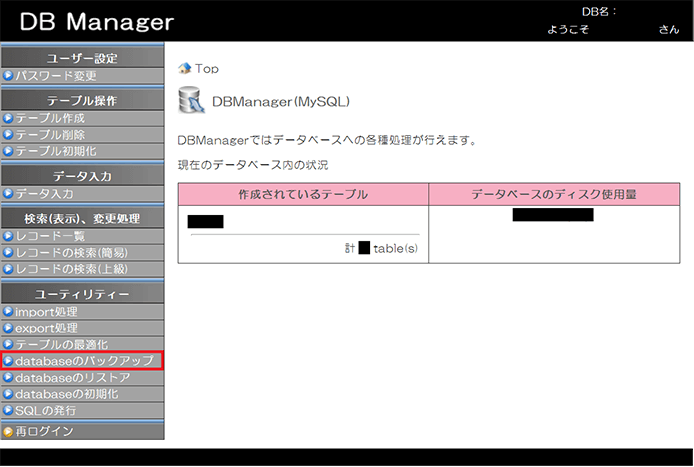Click the Top breadcrumb link
This screenshot has height=467, width=694.
pyautogui.click(x=207, y=69)
